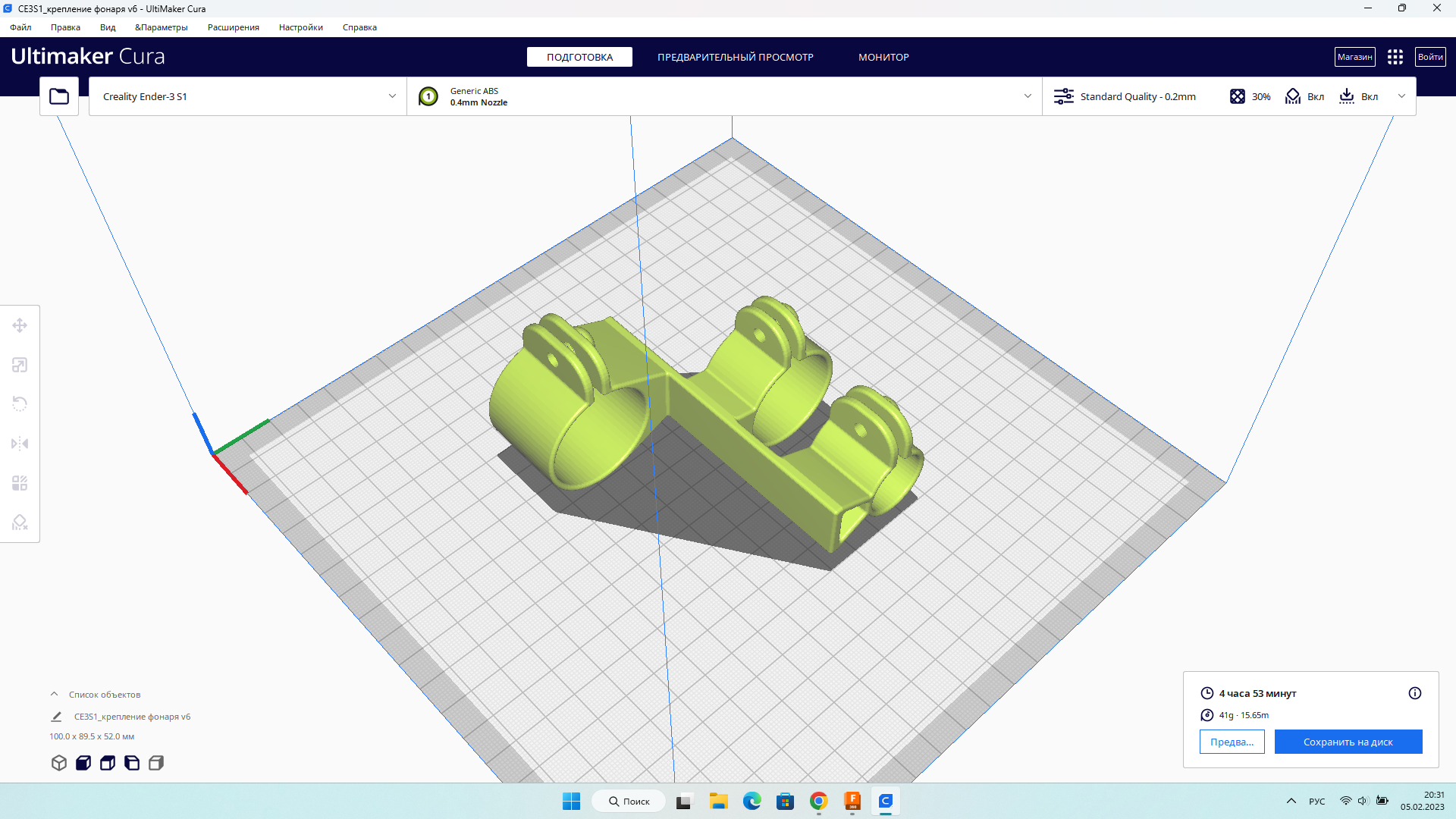The image size is (1456, 819).
Task: Toggle support setting showing Вкл
Action: coord(1305,96)
